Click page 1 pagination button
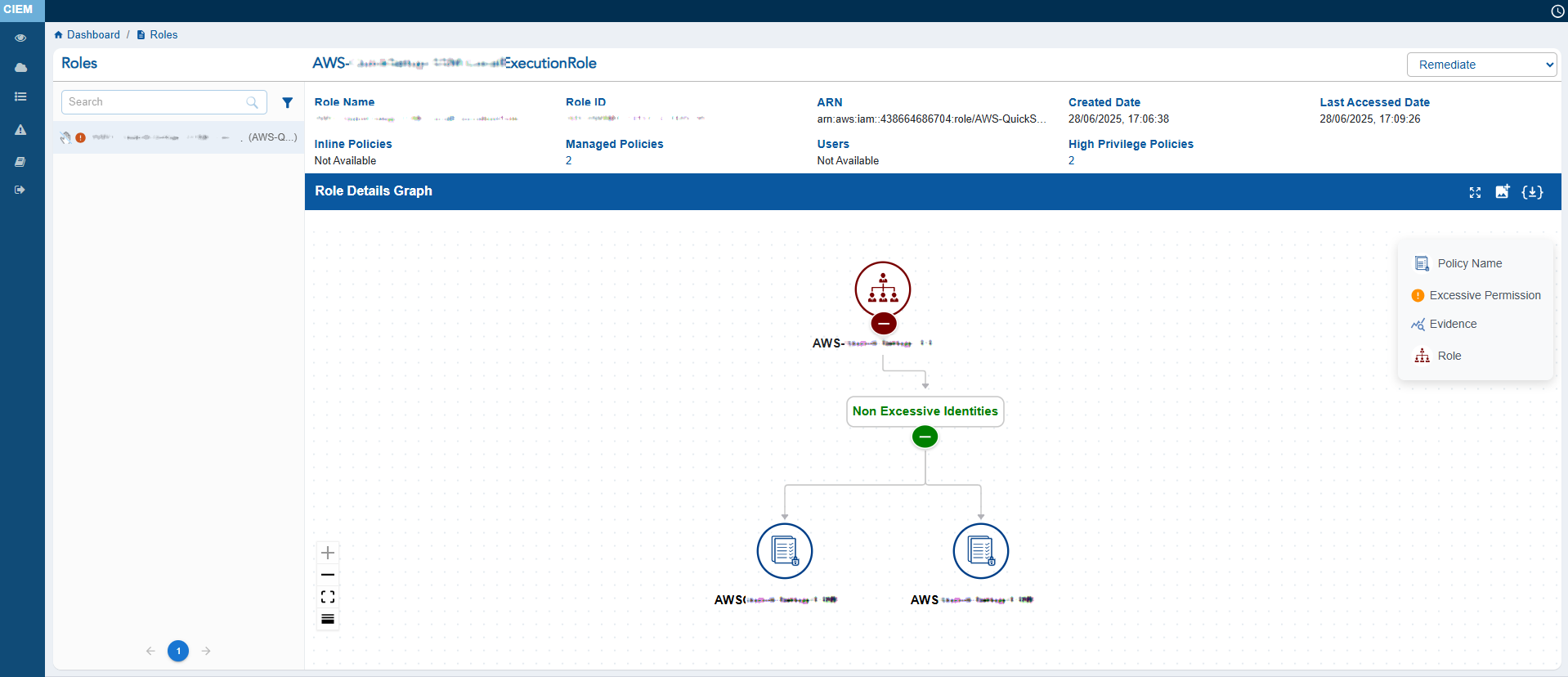The height and width of the screenshot is (677, 1568). 178,651
